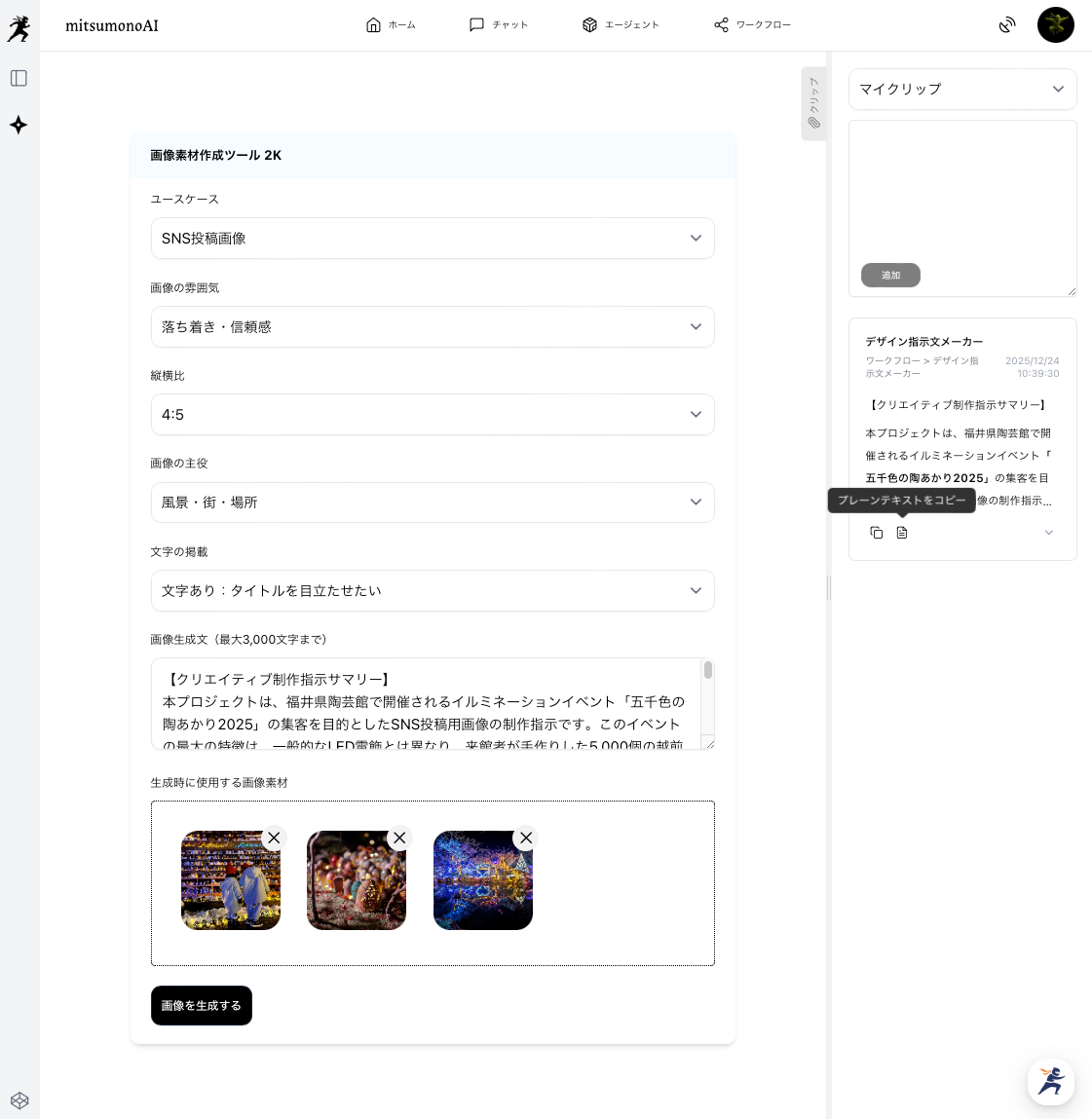Screen dimensions: 1092x1119
Task: Open the ninja assistant floating button
Action: 1050,1081
